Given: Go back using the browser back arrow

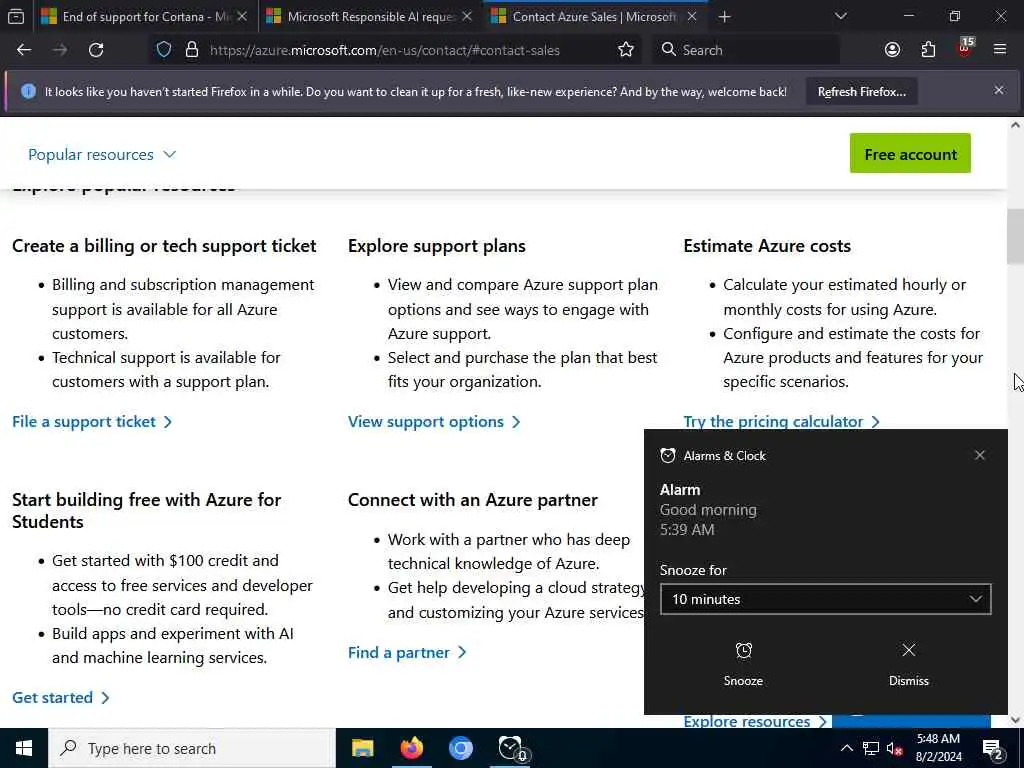Looking at the screenshot, I should 24,50.
